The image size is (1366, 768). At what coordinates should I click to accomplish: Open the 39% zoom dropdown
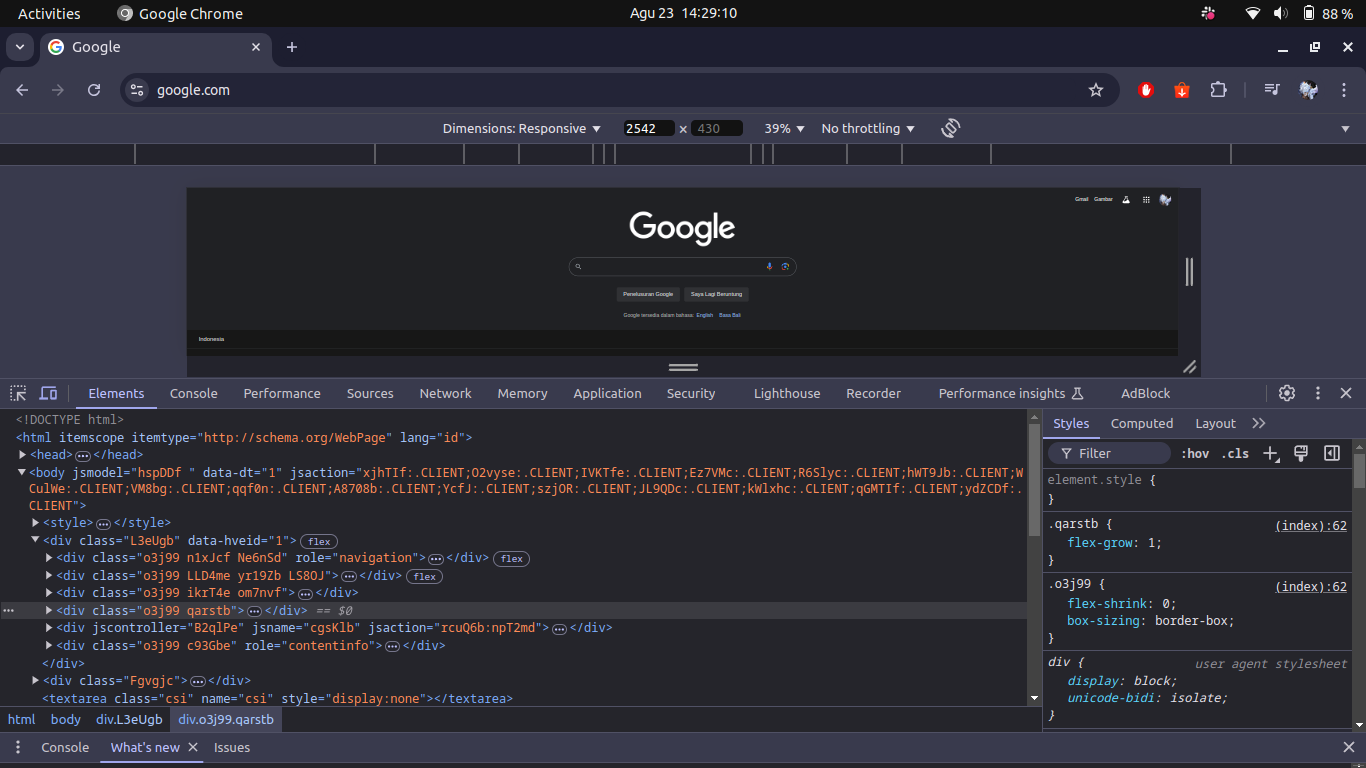click(784, 129)
